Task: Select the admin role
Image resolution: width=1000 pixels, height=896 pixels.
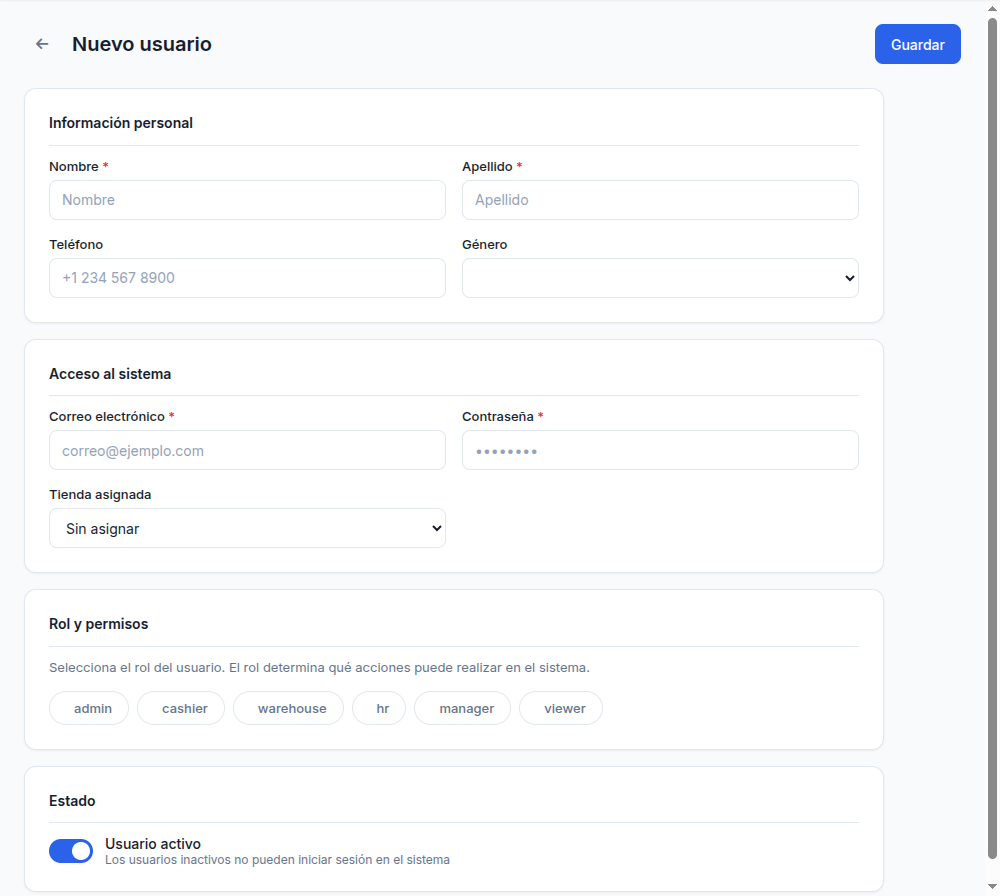Action: (89, 709)
